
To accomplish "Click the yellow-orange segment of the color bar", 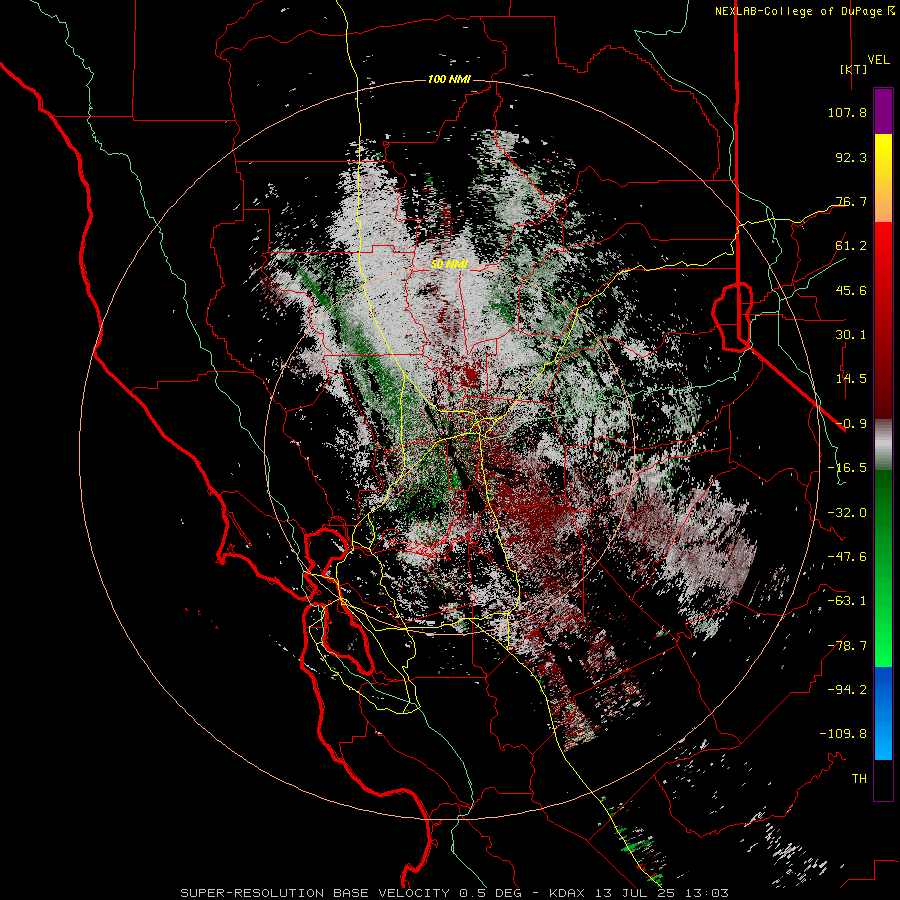I will 883,178.
